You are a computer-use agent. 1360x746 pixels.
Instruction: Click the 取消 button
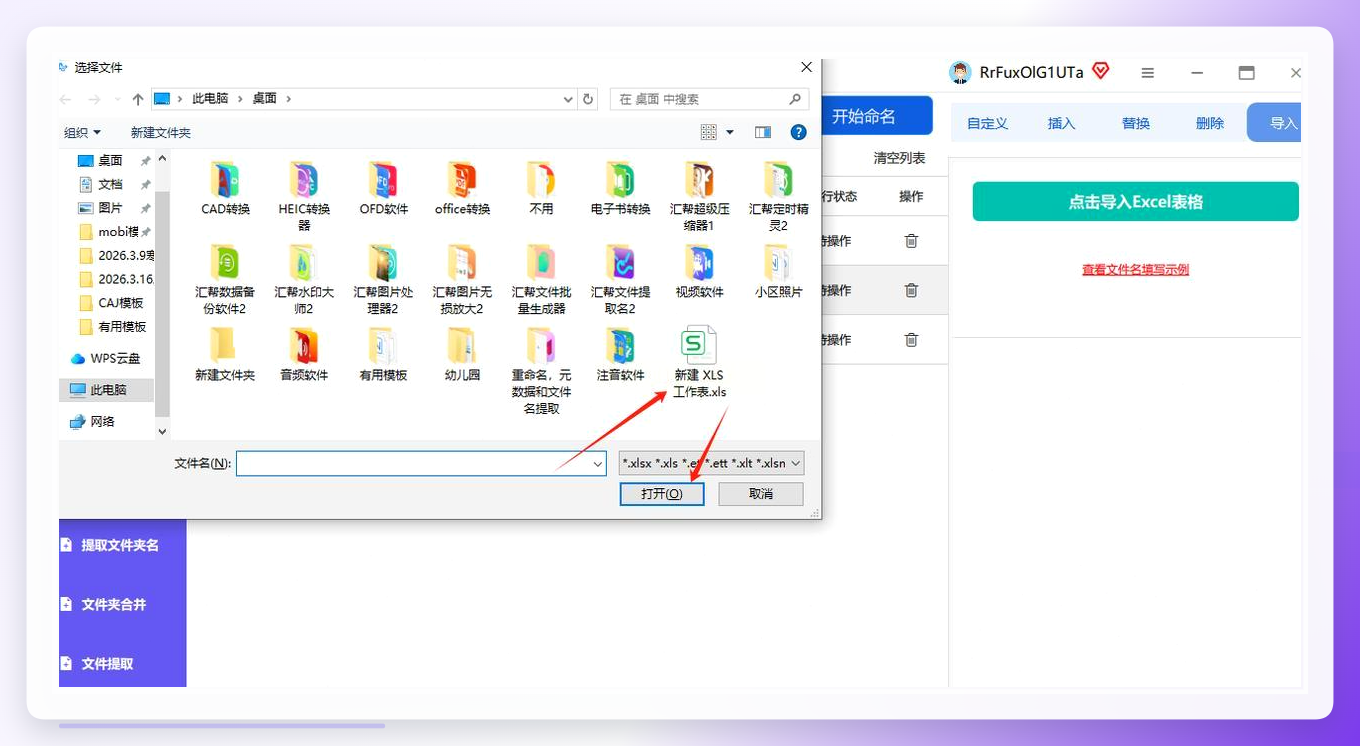coord(761,494)
